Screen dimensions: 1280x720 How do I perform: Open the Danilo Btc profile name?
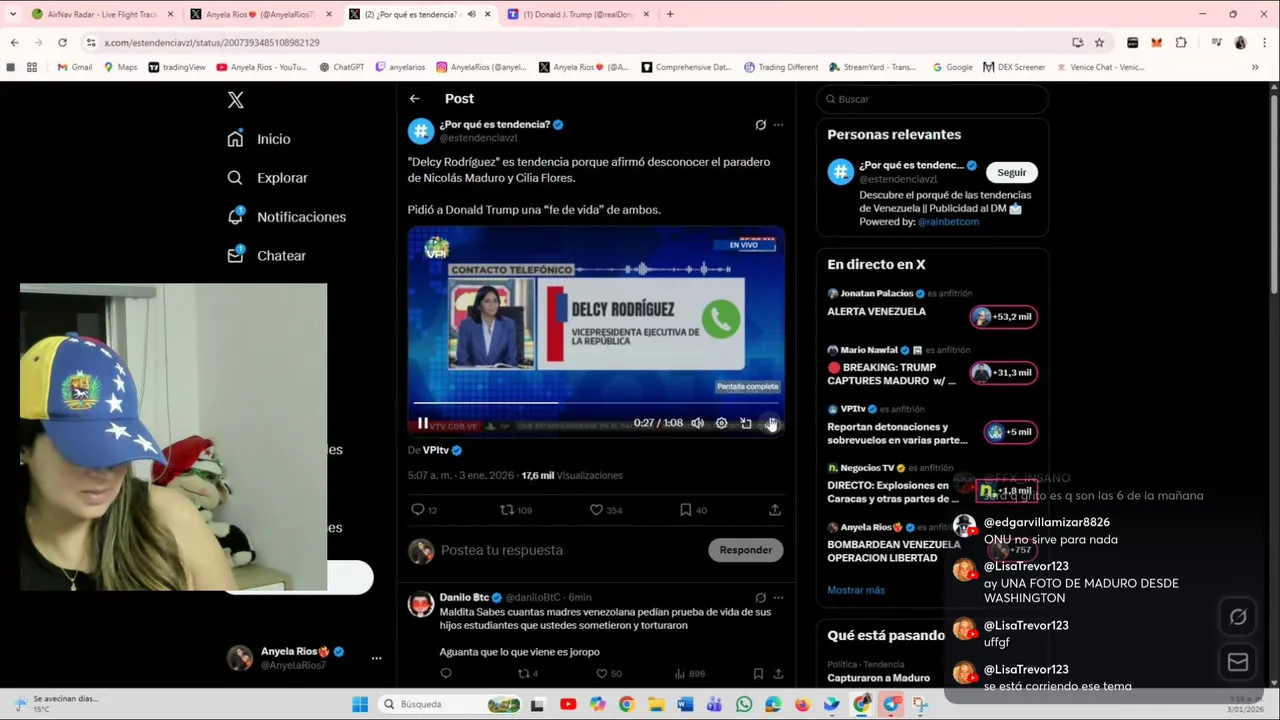464,598
